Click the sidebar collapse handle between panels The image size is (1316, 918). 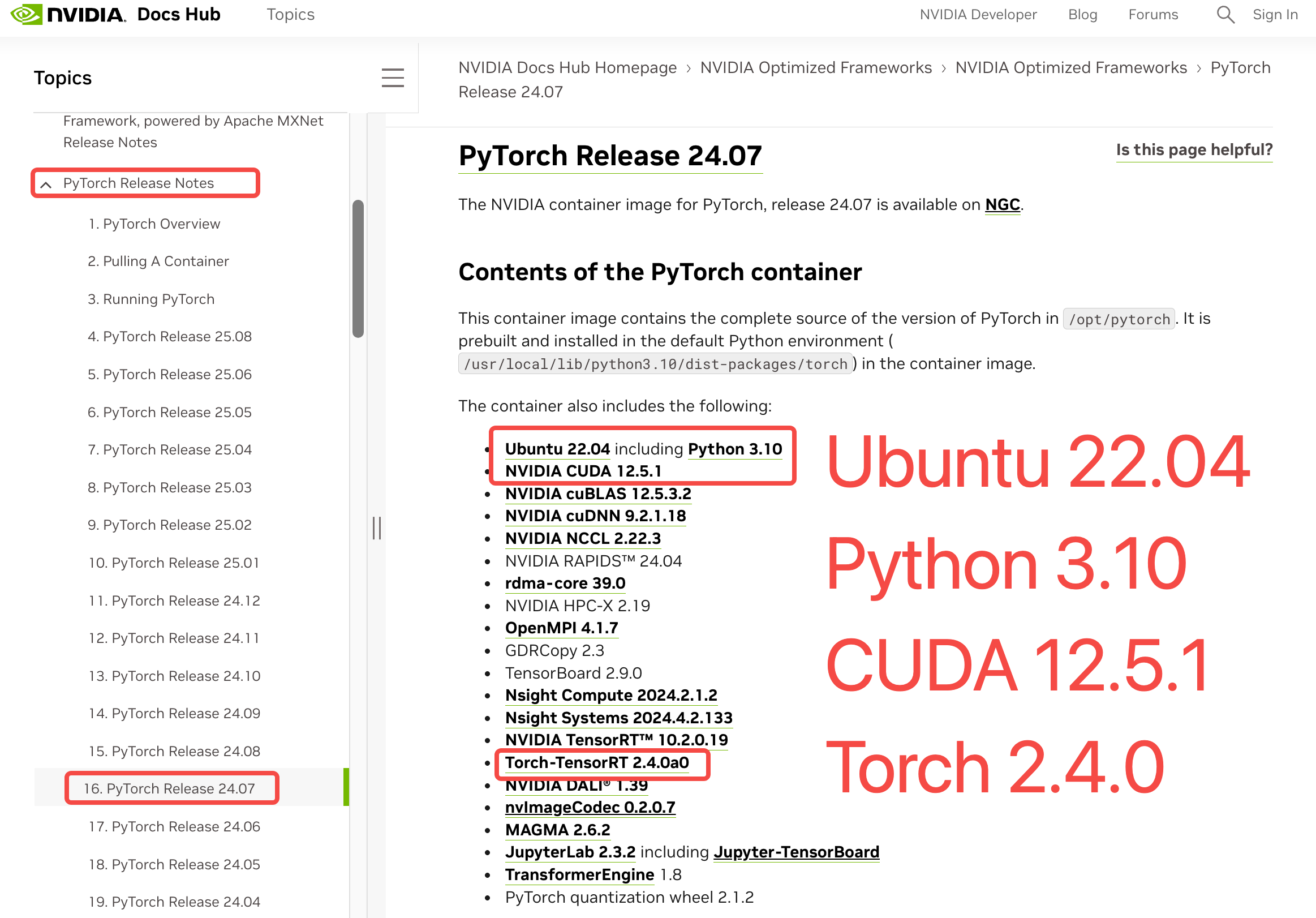pos(378,527)
